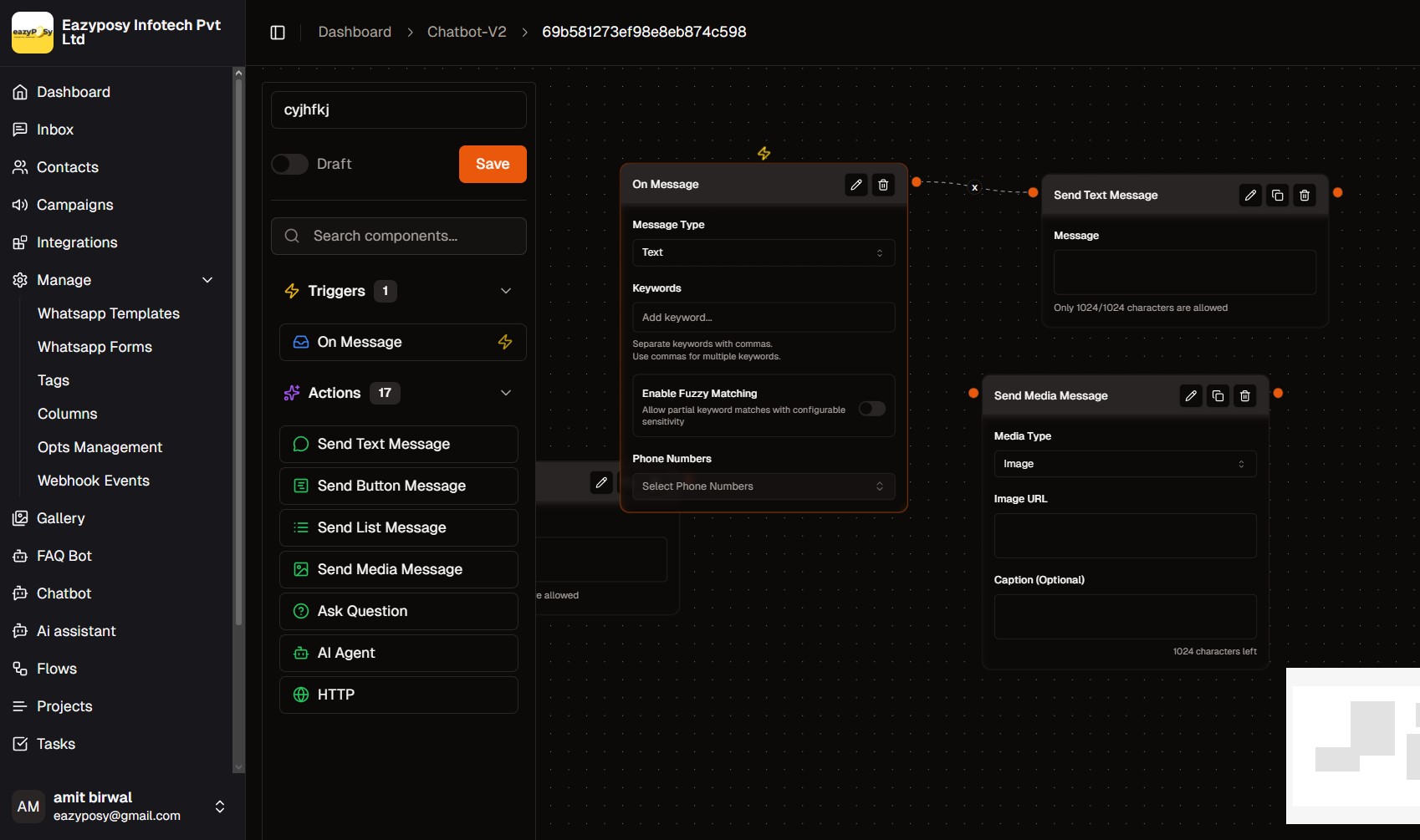Switch the Draft toggle on
The height and width of the screenshot is (840, 1420).
[289, 164]
